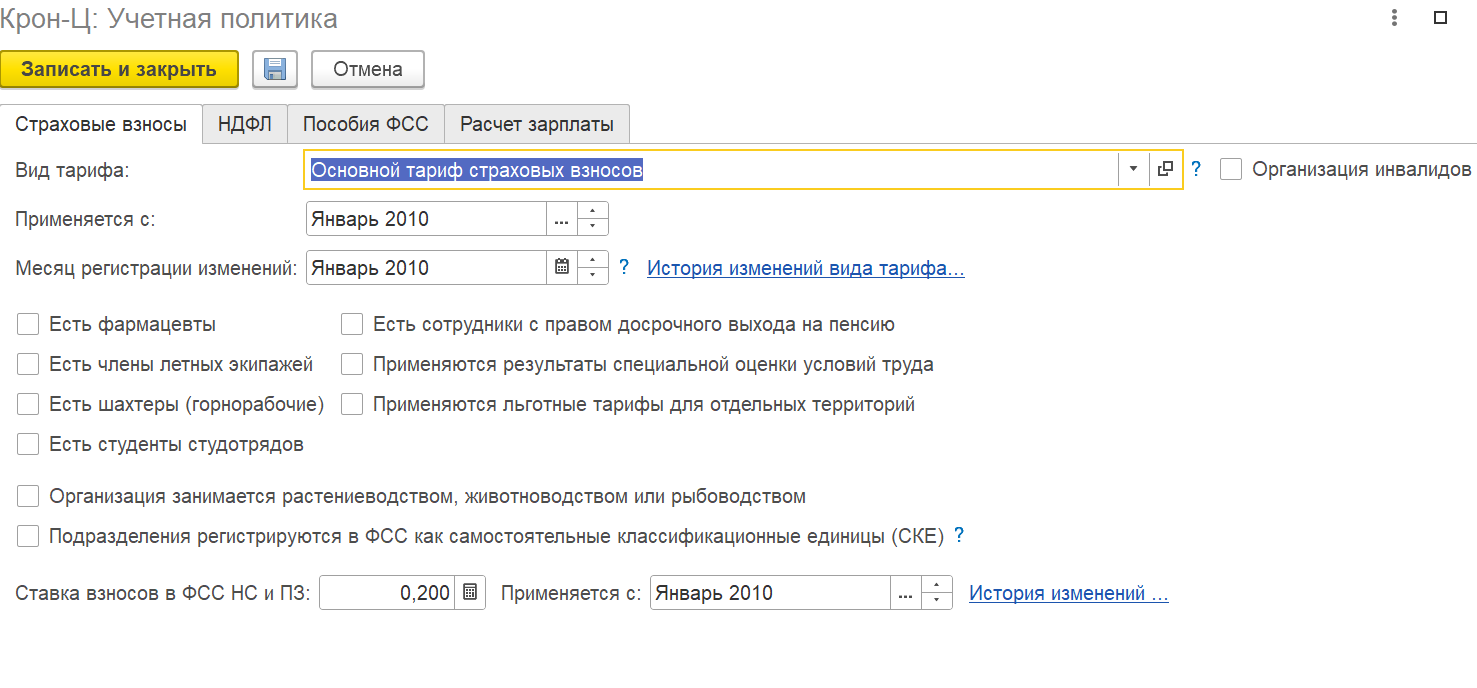Image resolution: width=1477 pixels, height=688 pixels.
Task: Open История изменений вида тарифа link
Action: pyautogui.click(x=805, y=268)
